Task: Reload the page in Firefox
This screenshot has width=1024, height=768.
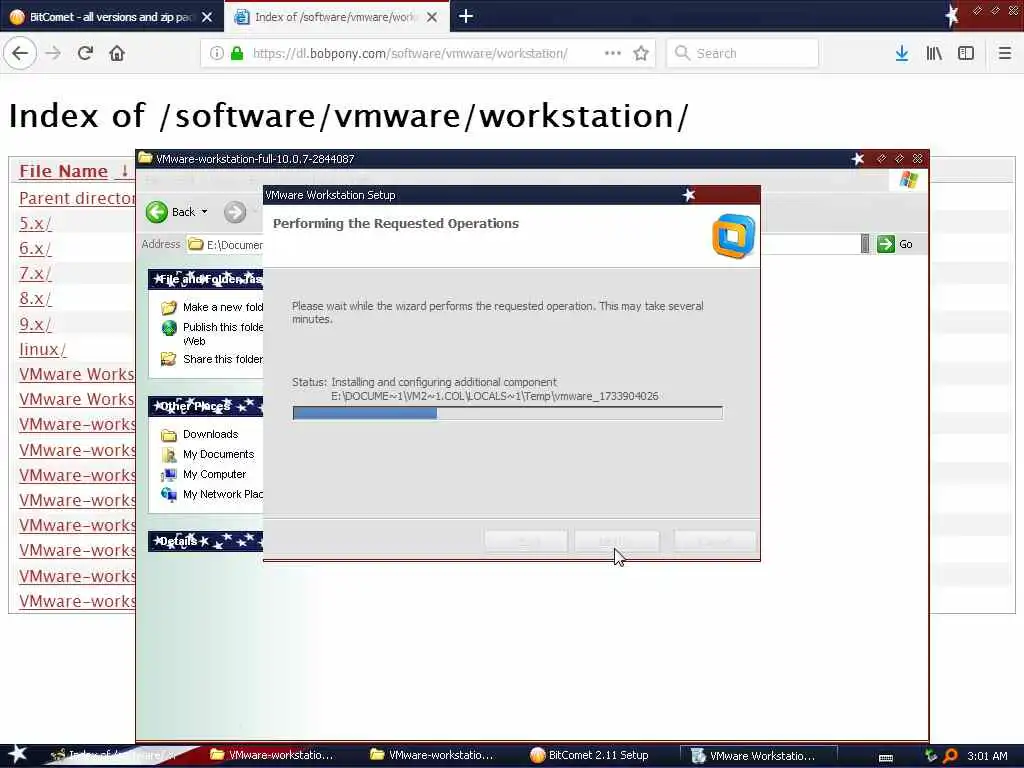Action: [85, 53]
